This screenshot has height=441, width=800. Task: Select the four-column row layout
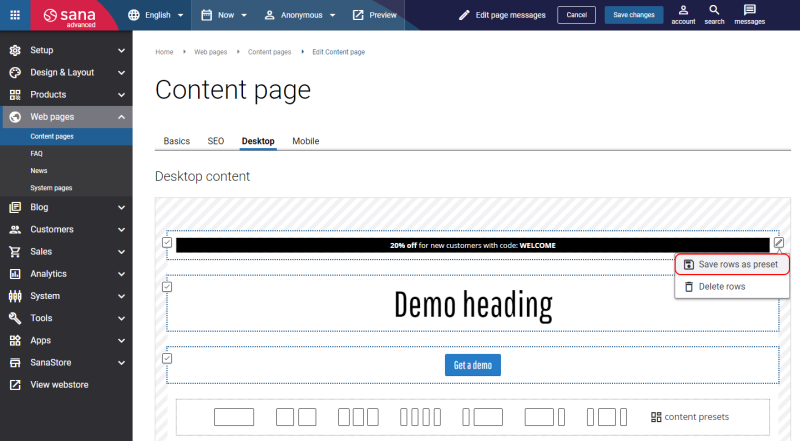tap(420, 417)
